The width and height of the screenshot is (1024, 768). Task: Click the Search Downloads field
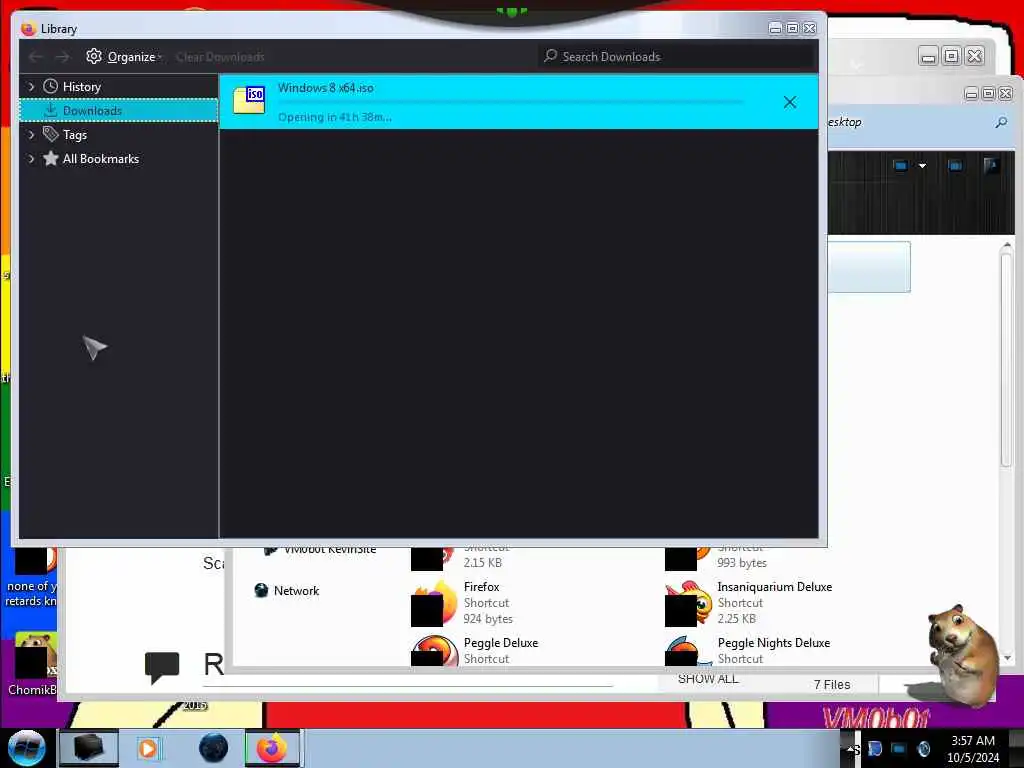click(x=677, y=57)
